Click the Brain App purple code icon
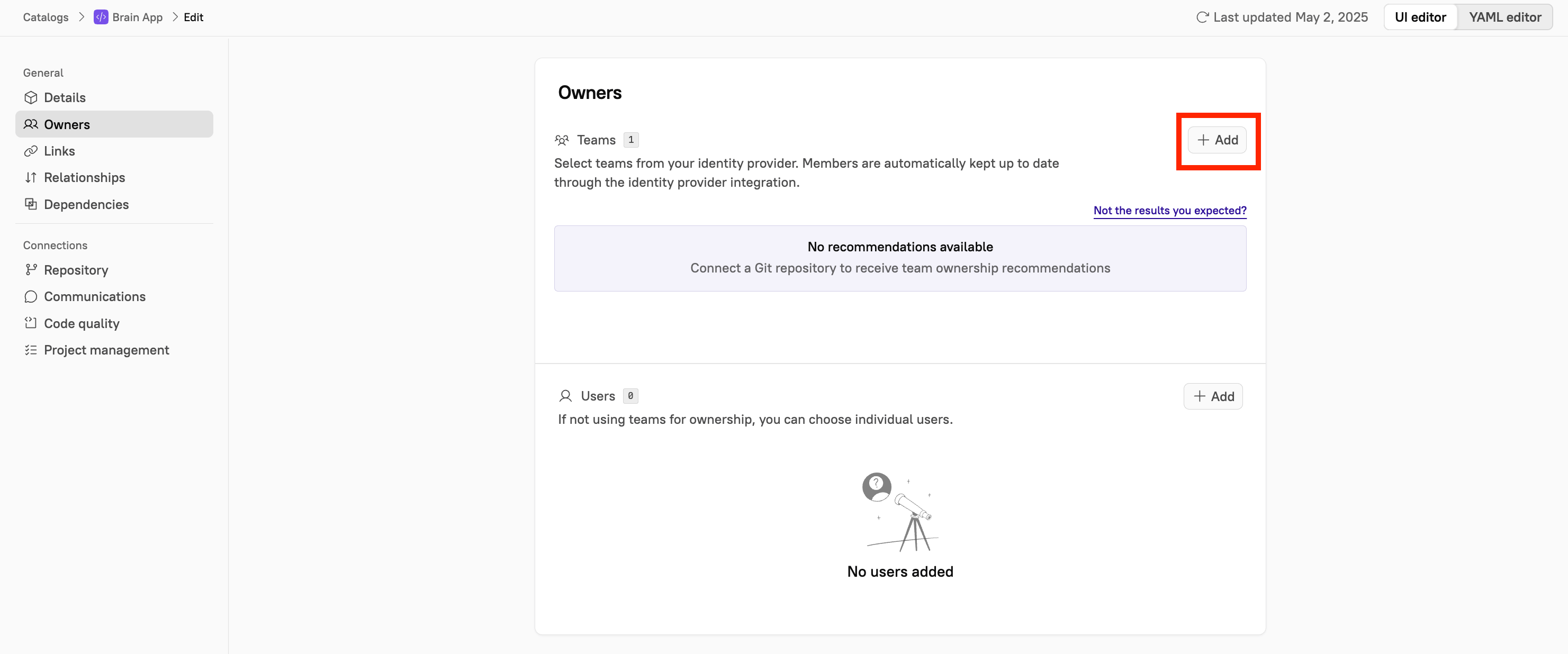Screen dimensions: 1568x654 [x=101, y=17]
